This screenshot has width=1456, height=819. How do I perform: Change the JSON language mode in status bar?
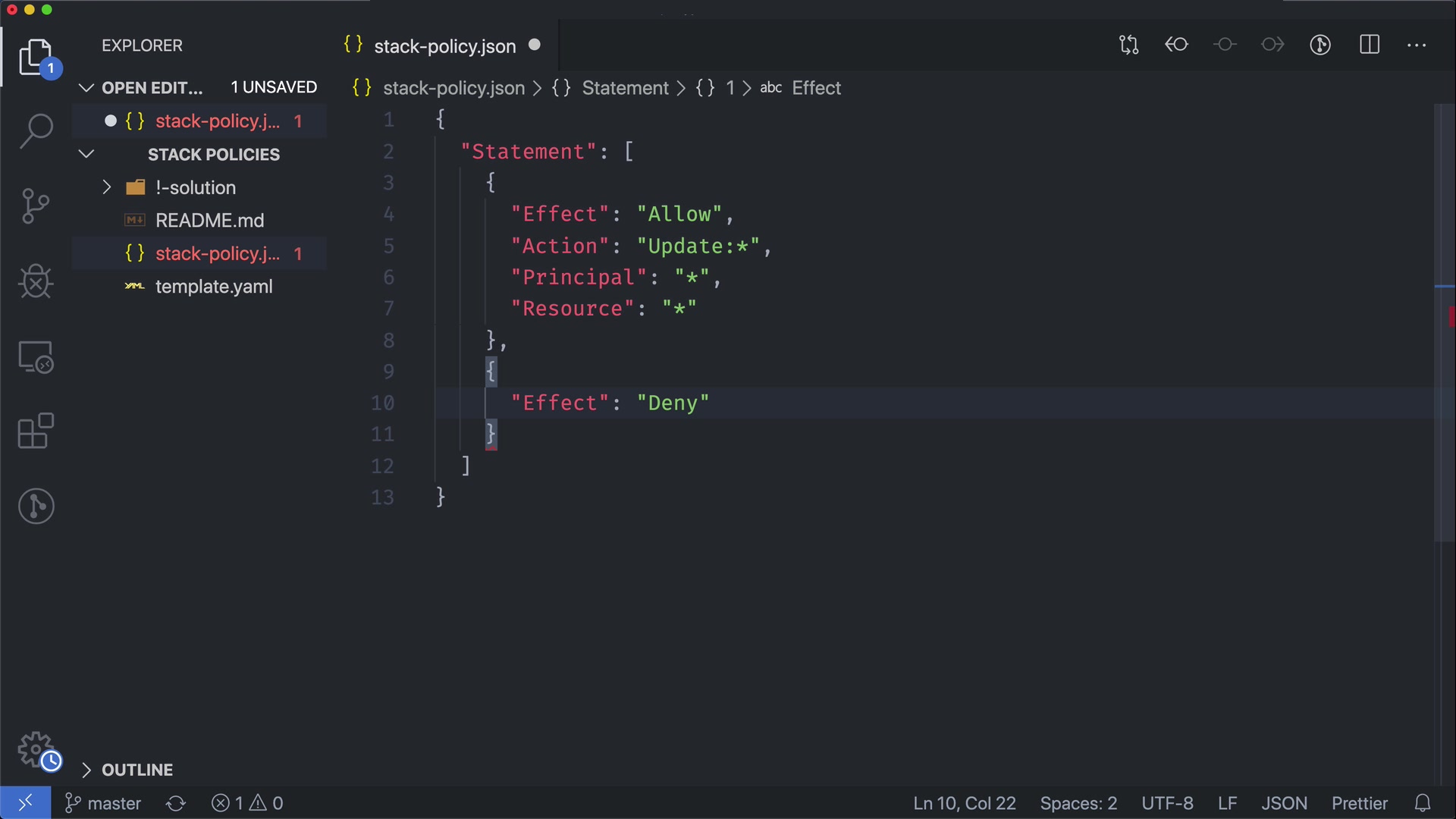click(x=1283, y=803)
